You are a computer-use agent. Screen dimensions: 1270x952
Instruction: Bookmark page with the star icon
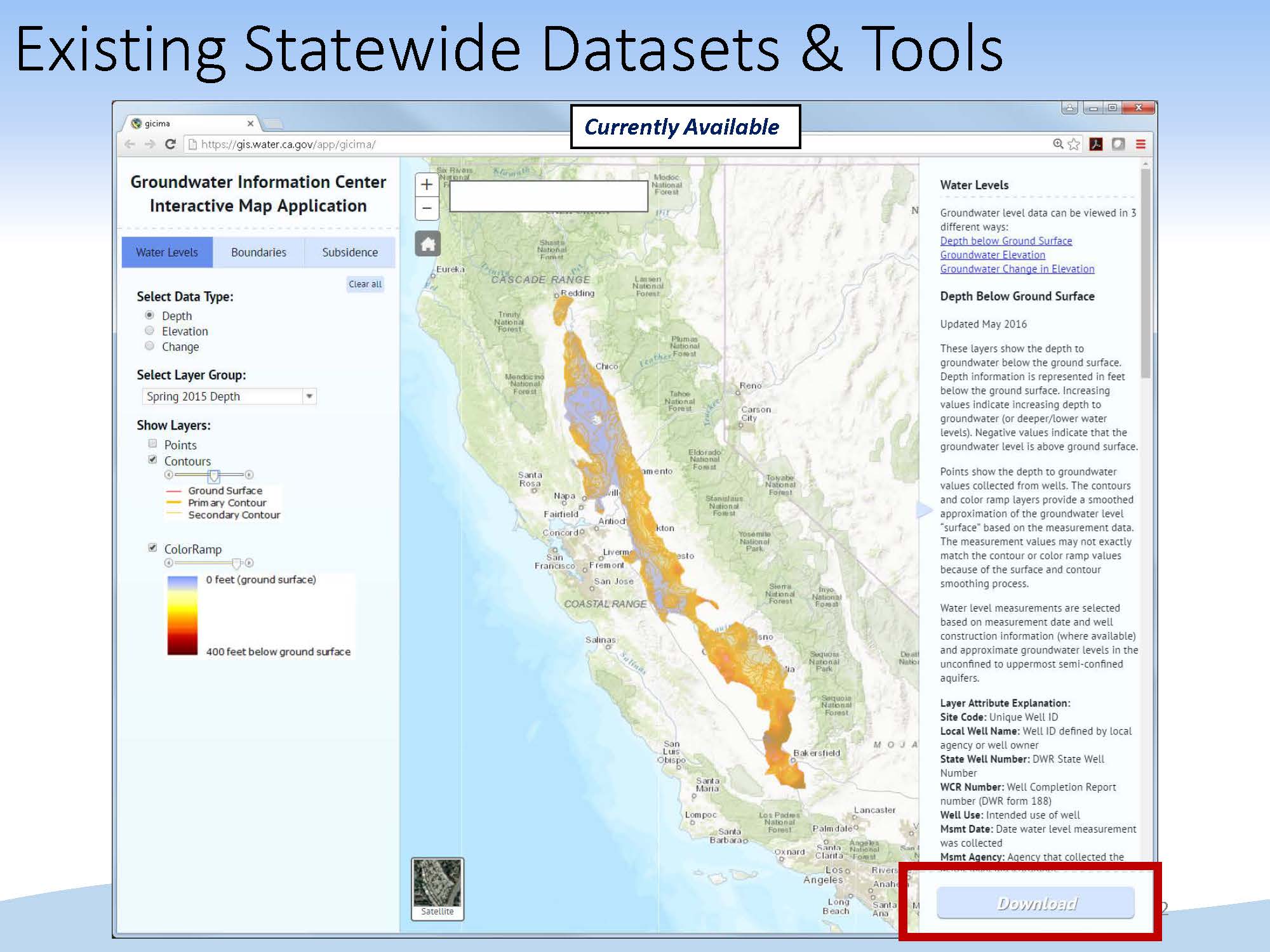pos(1074,144)
